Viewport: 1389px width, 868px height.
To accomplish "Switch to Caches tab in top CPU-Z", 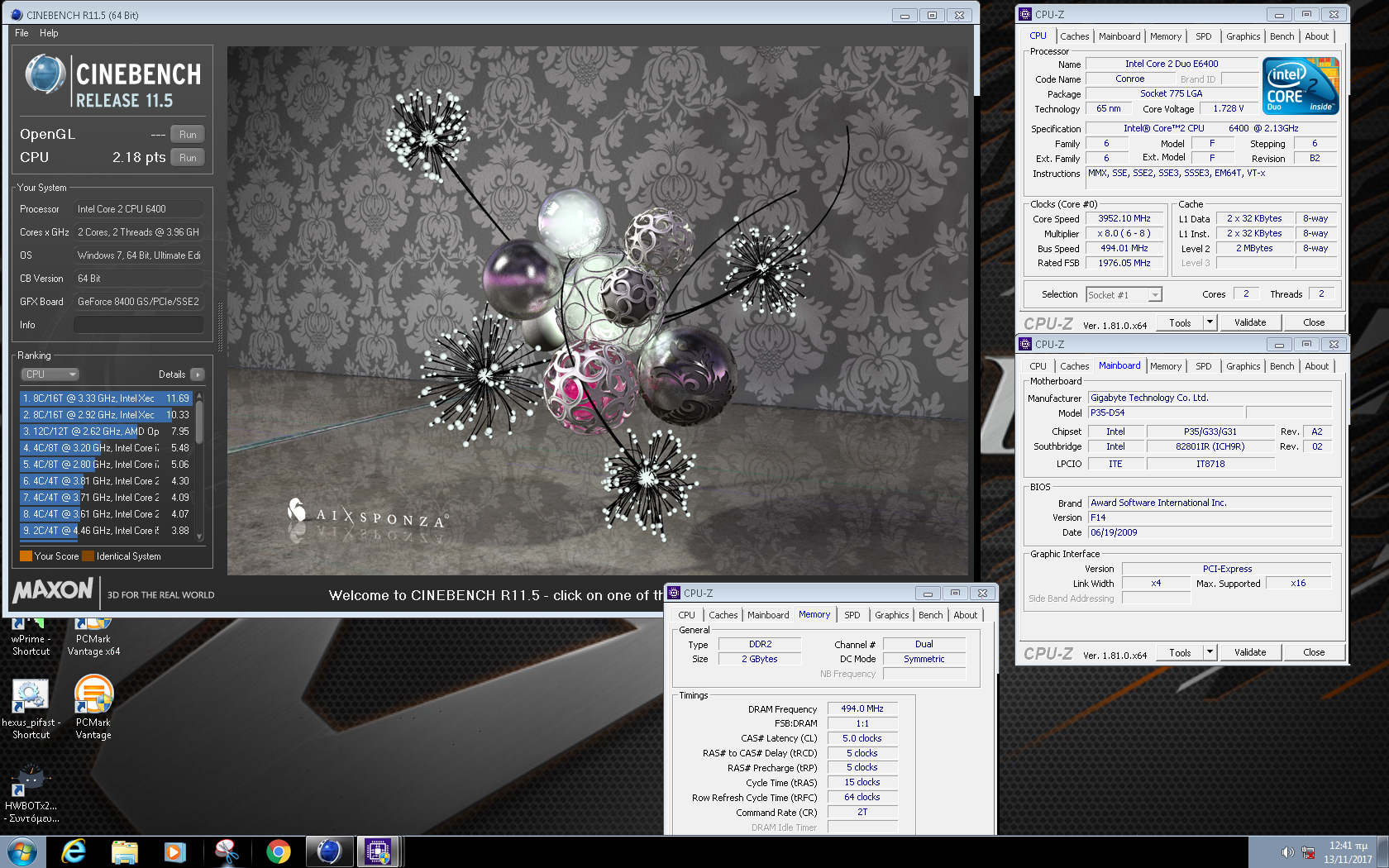I will coord(1074,36).
